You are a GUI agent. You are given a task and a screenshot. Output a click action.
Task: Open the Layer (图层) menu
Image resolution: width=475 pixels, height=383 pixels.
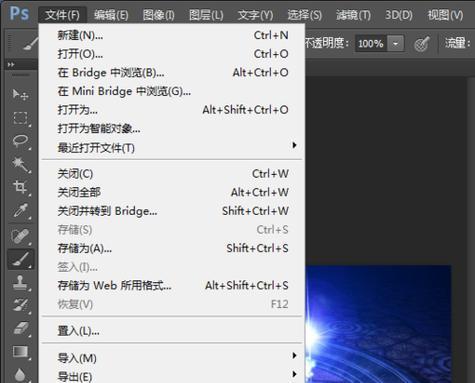(x=206, y=15)
